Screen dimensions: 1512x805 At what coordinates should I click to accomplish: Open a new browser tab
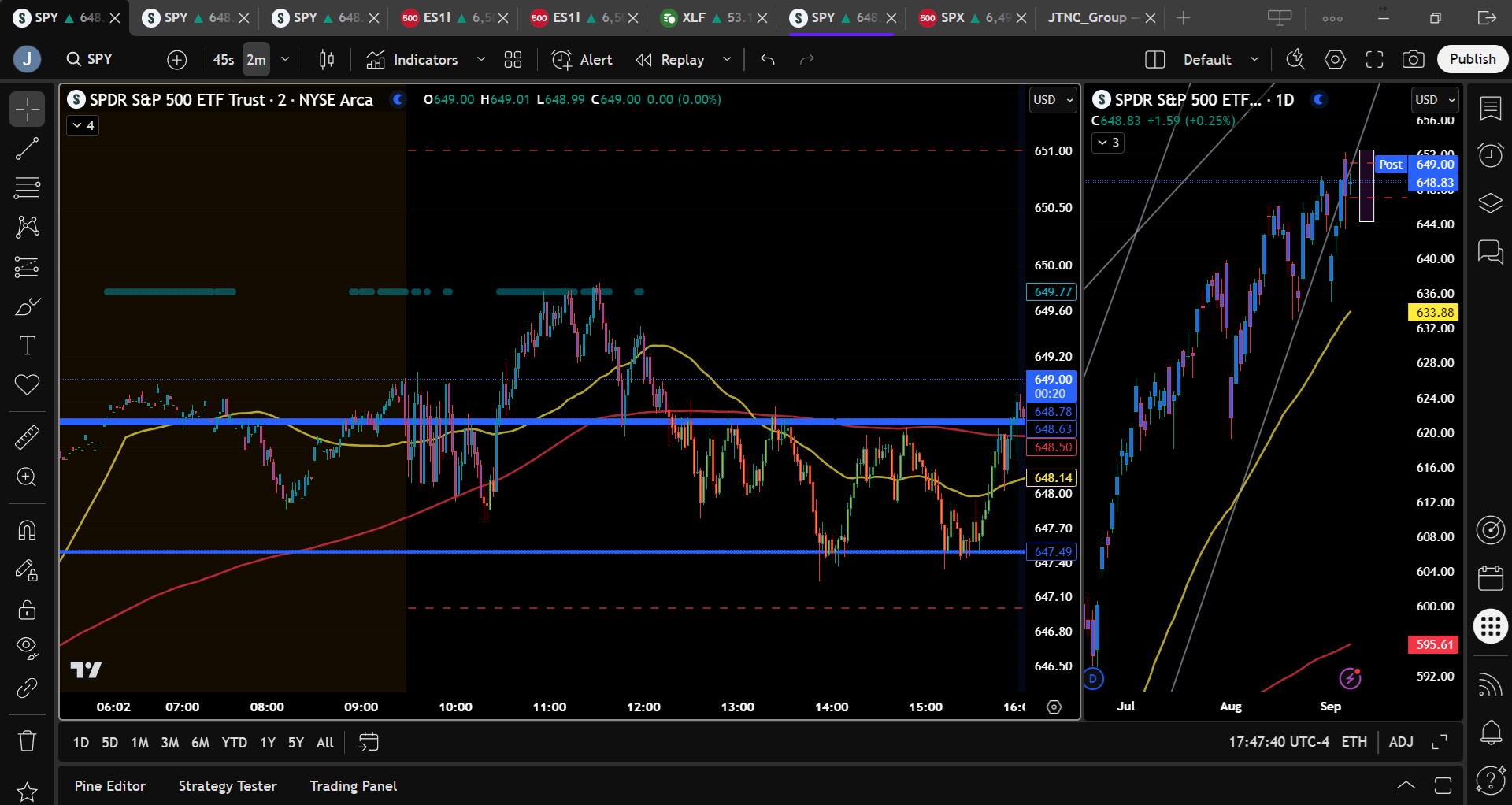click(x=1183, y=17)
